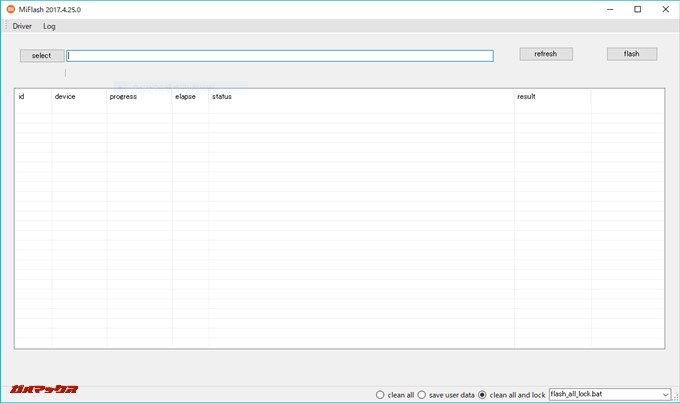Click the result column header

tap(552, 97)
